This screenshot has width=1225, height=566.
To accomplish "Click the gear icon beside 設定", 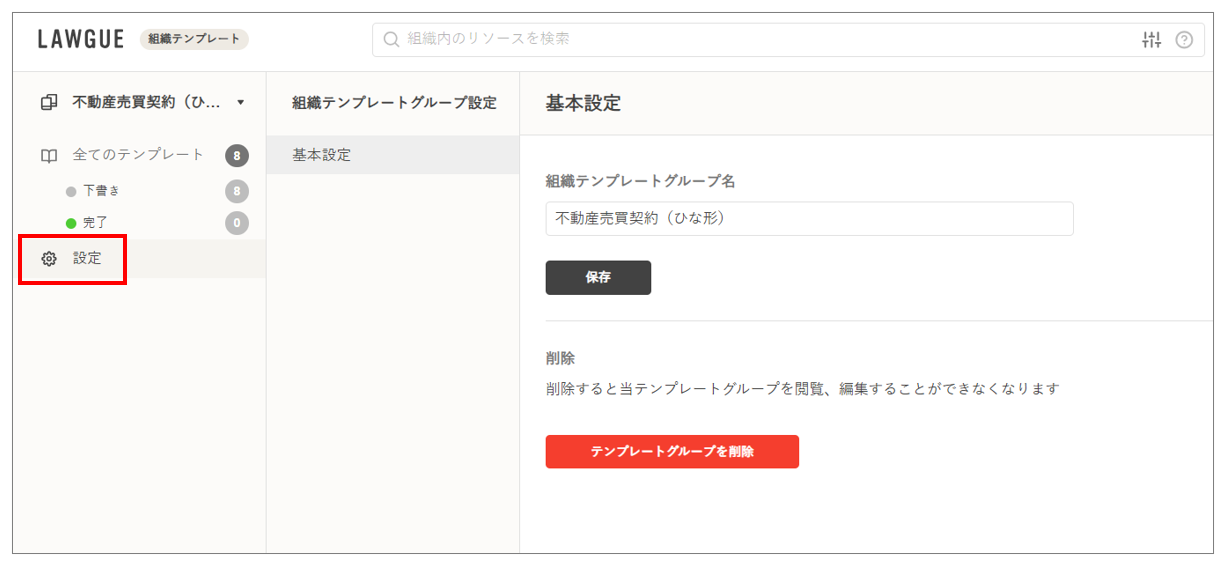I will (x=49, y=259).
